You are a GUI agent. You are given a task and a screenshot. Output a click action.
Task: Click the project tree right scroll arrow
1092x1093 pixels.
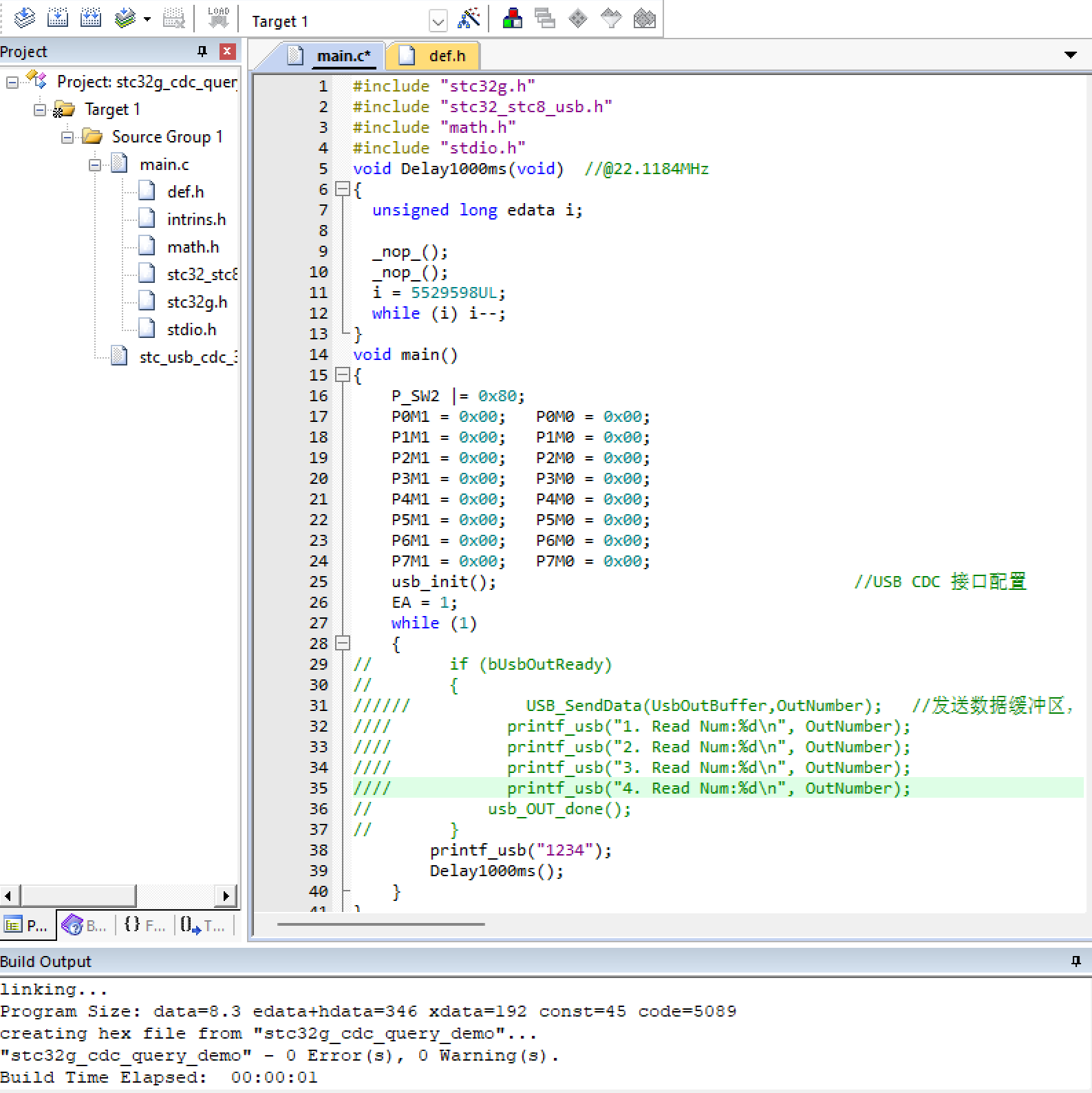pos(226,895)
